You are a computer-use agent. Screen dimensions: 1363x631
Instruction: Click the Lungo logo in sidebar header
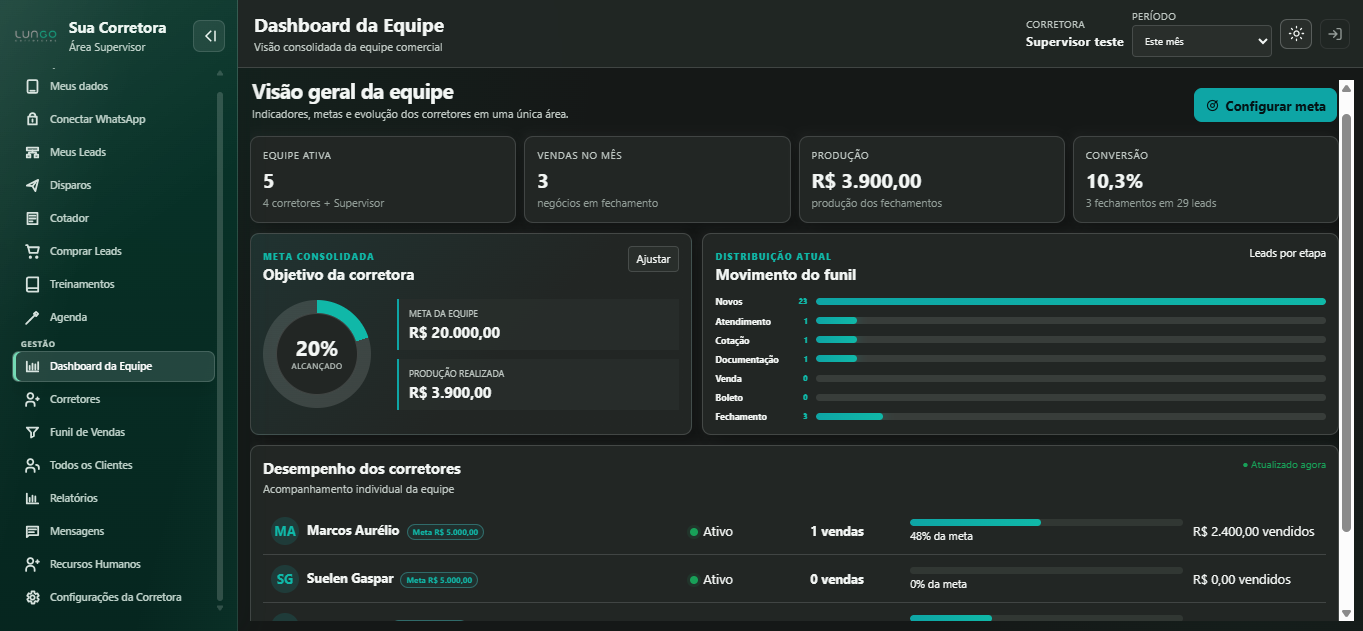coord(35,36)
